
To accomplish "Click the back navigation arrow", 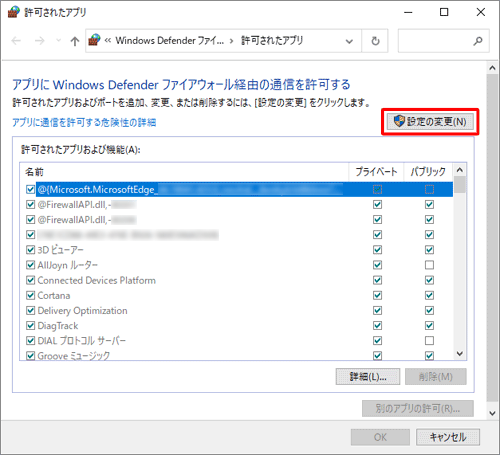I will (x=16, y=41).
